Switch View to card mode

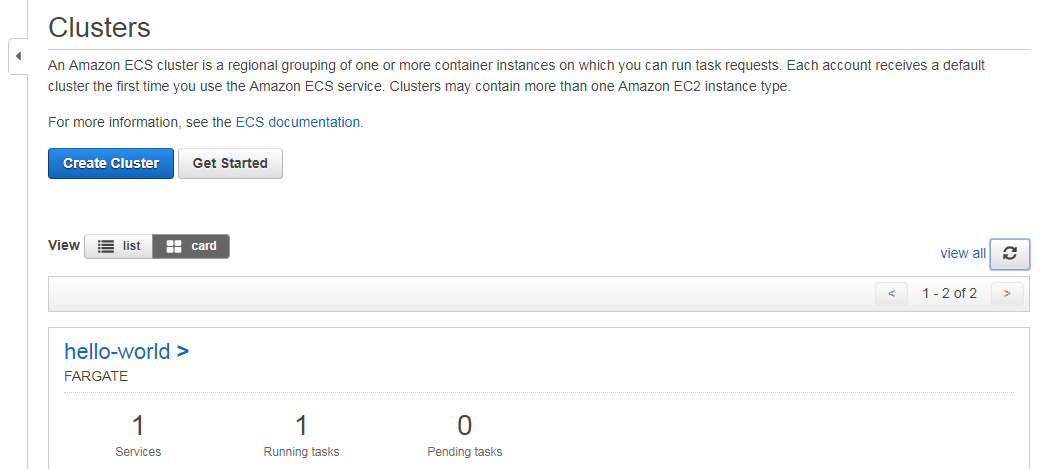[191, 246]
